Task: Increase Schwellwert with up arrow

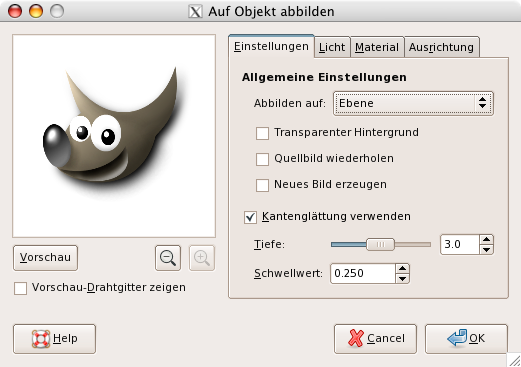Action: (x=403, y=268)
